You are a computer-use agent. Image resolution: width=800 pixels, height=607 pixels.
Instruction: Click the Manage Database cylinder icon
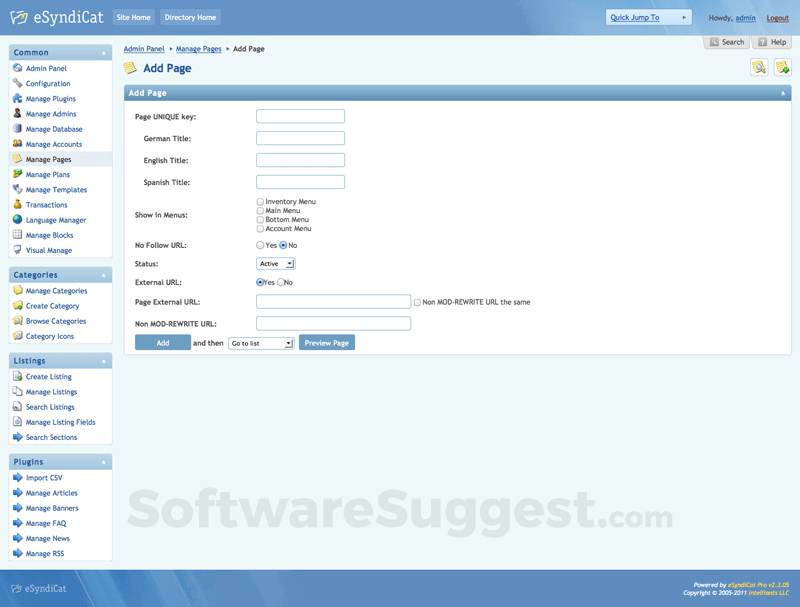coord(17,129)
